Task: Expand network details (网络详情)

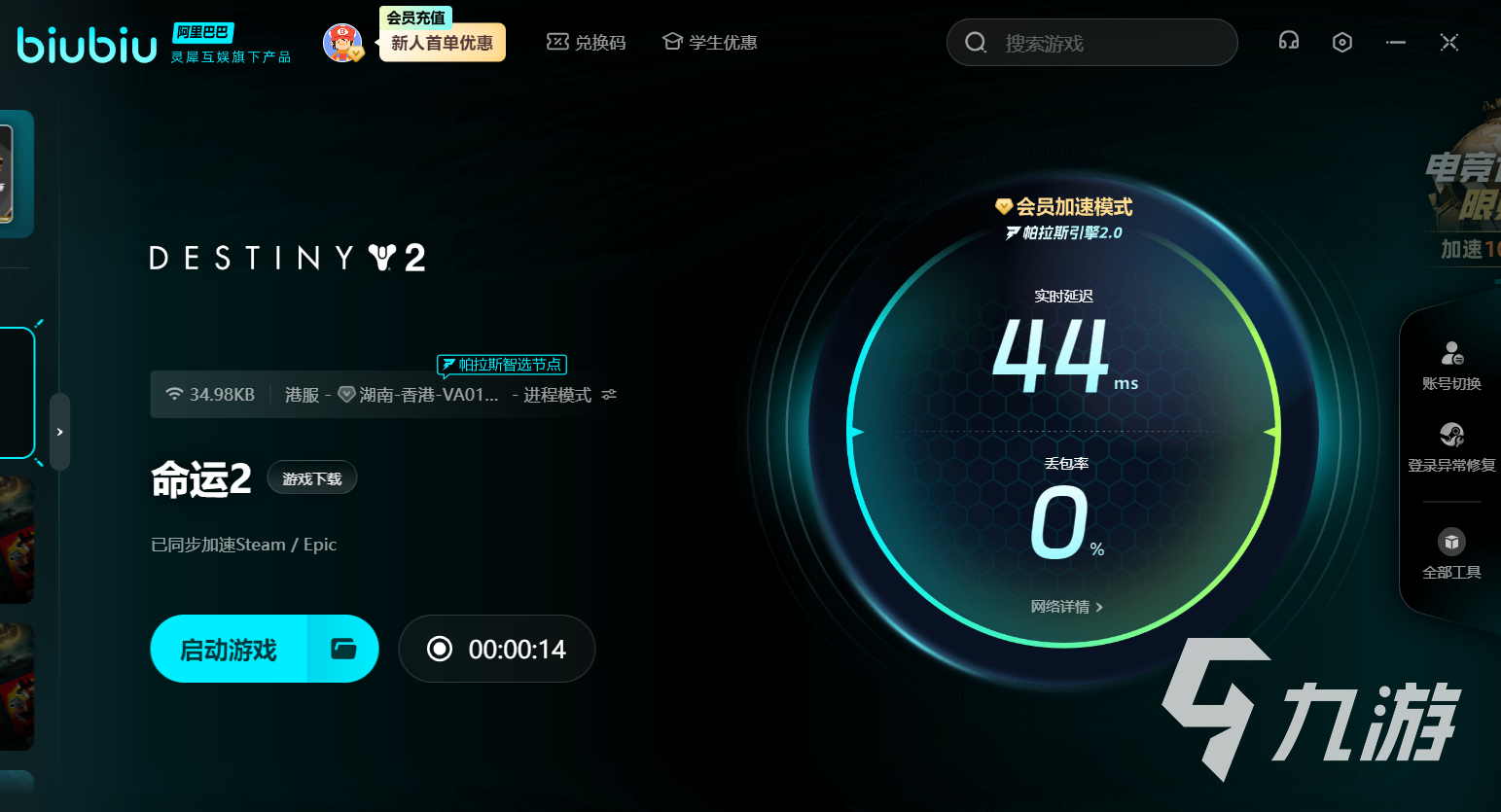Action: 1066,607
